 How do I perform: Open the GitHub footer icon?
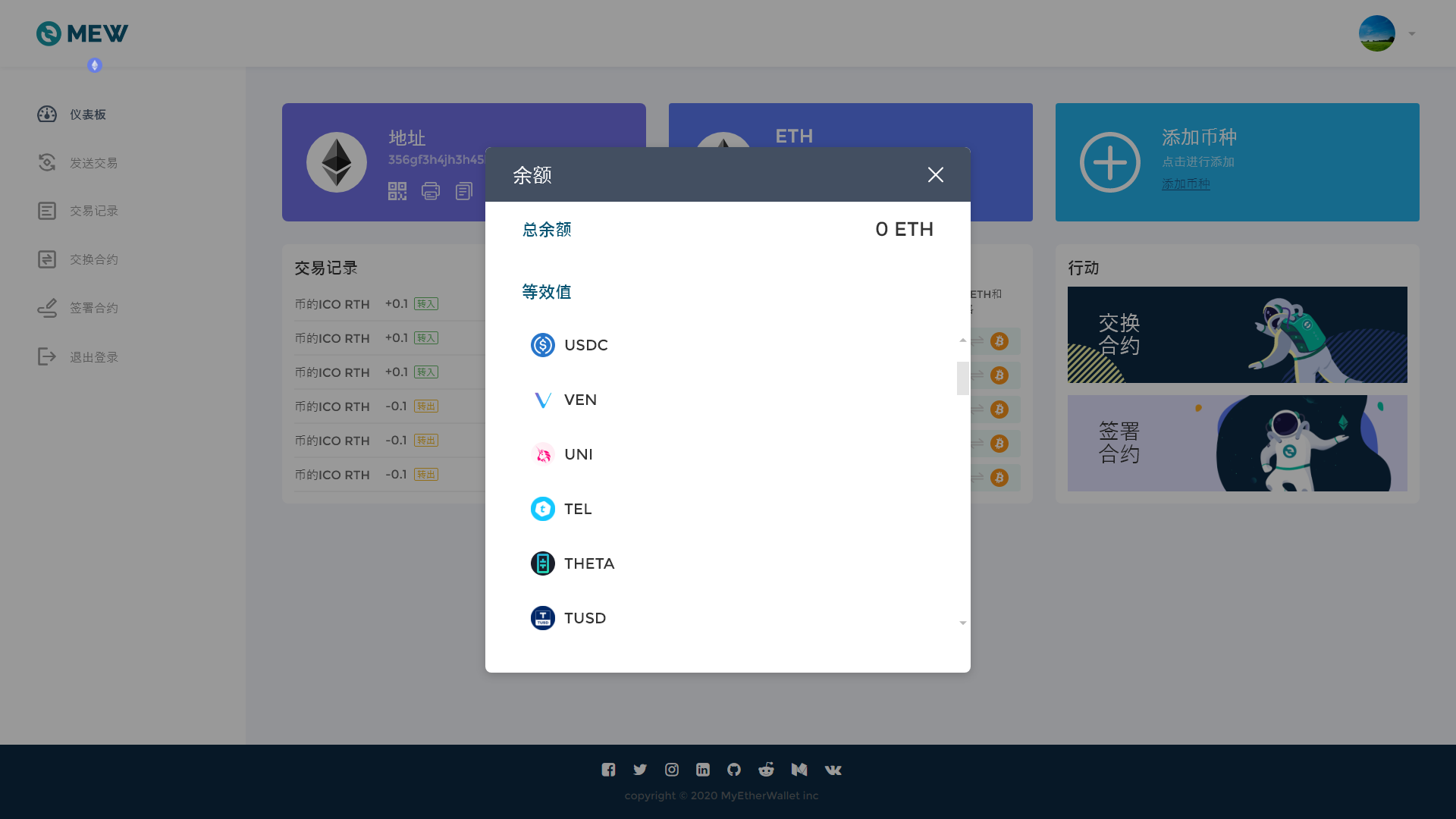coord(734,770)
